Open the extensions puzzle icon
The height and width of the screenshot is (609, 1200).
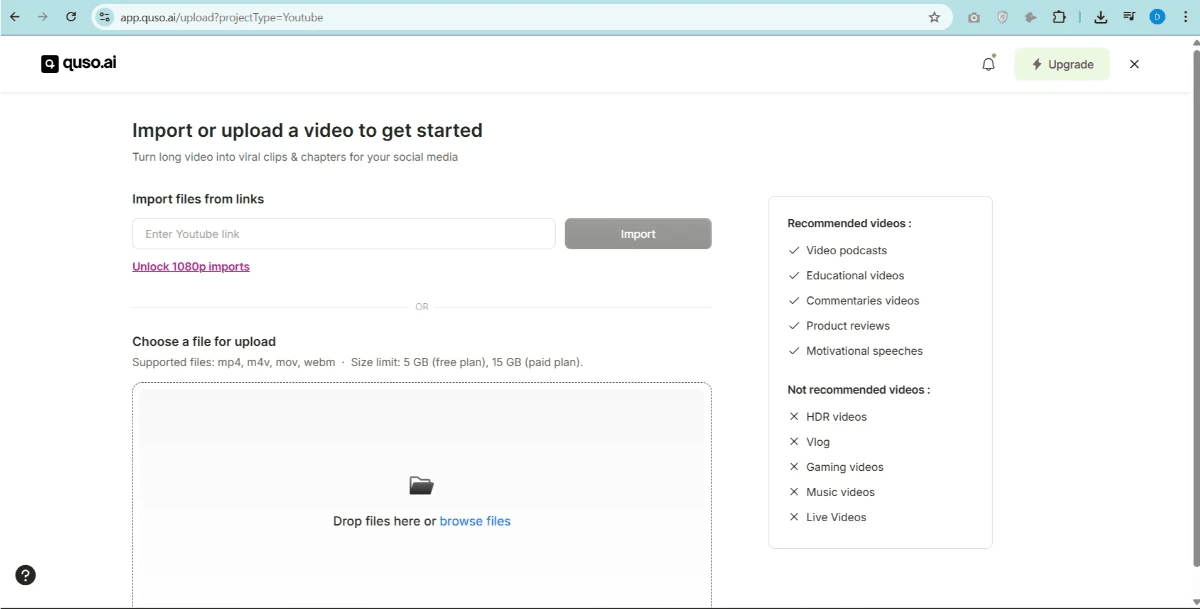click(x=1059, y=17)
